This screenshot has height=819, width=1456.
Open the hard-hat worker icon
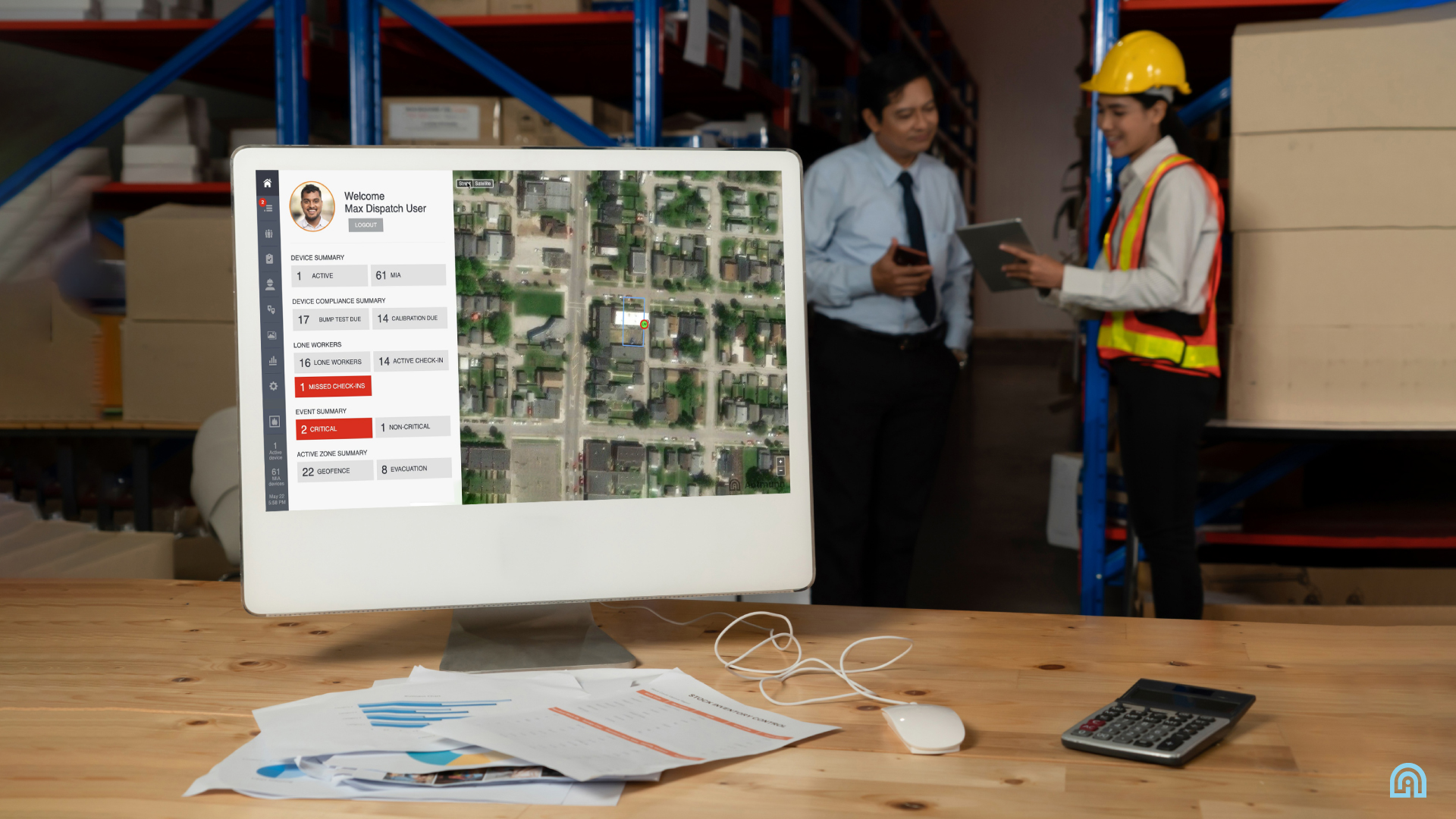click(270, 284)
